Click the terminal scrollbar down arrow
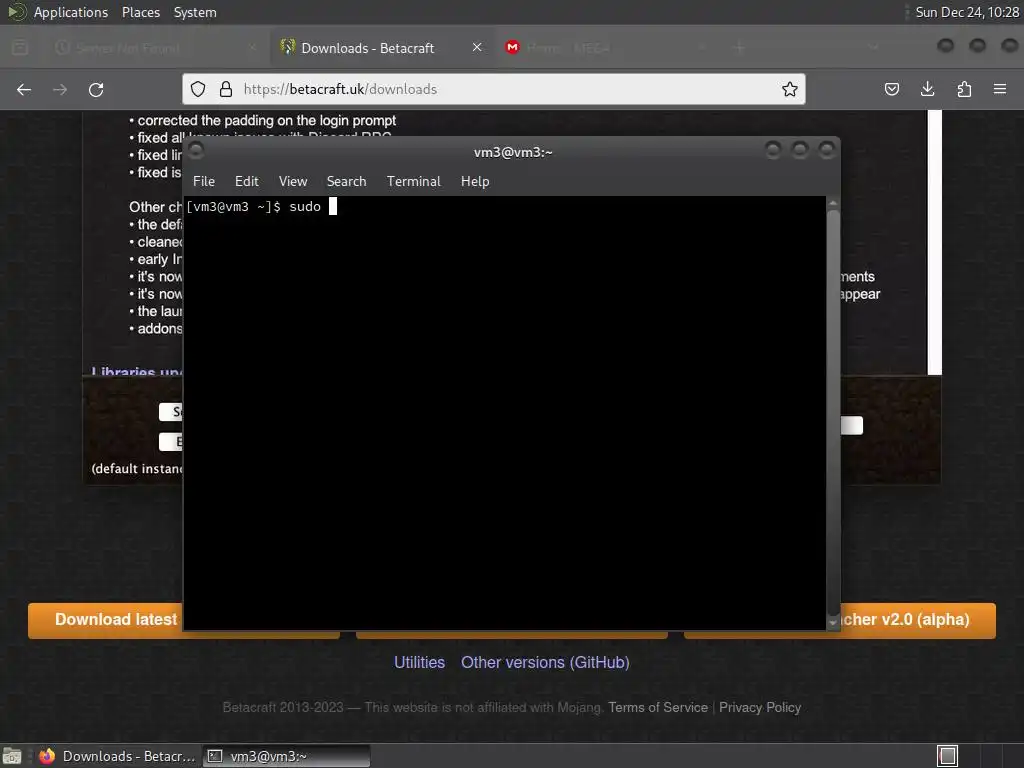This screenshot has height=768, width=1024. 833,623
